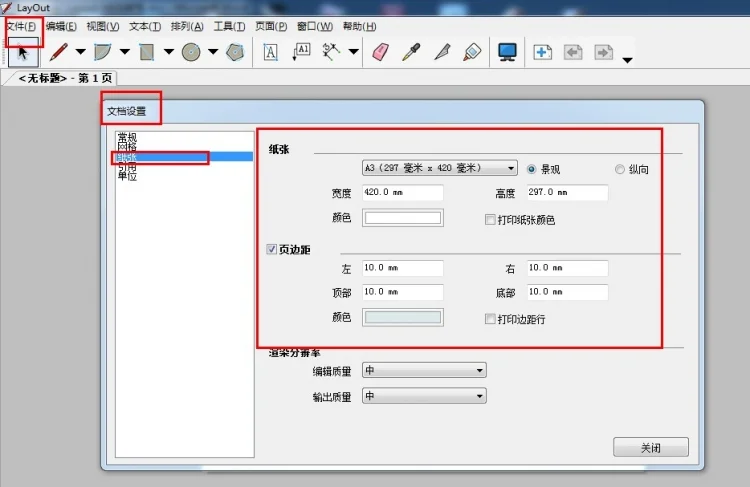Add a new page with plus icon
750x487 pixels.
tap(542, 52)
